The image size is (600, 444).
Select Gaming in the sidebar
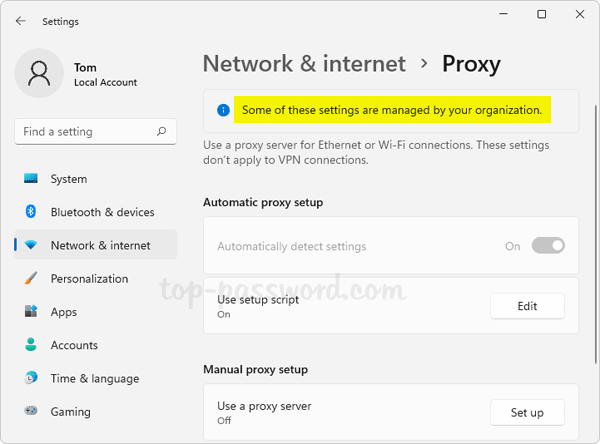[x=70, y=411]
